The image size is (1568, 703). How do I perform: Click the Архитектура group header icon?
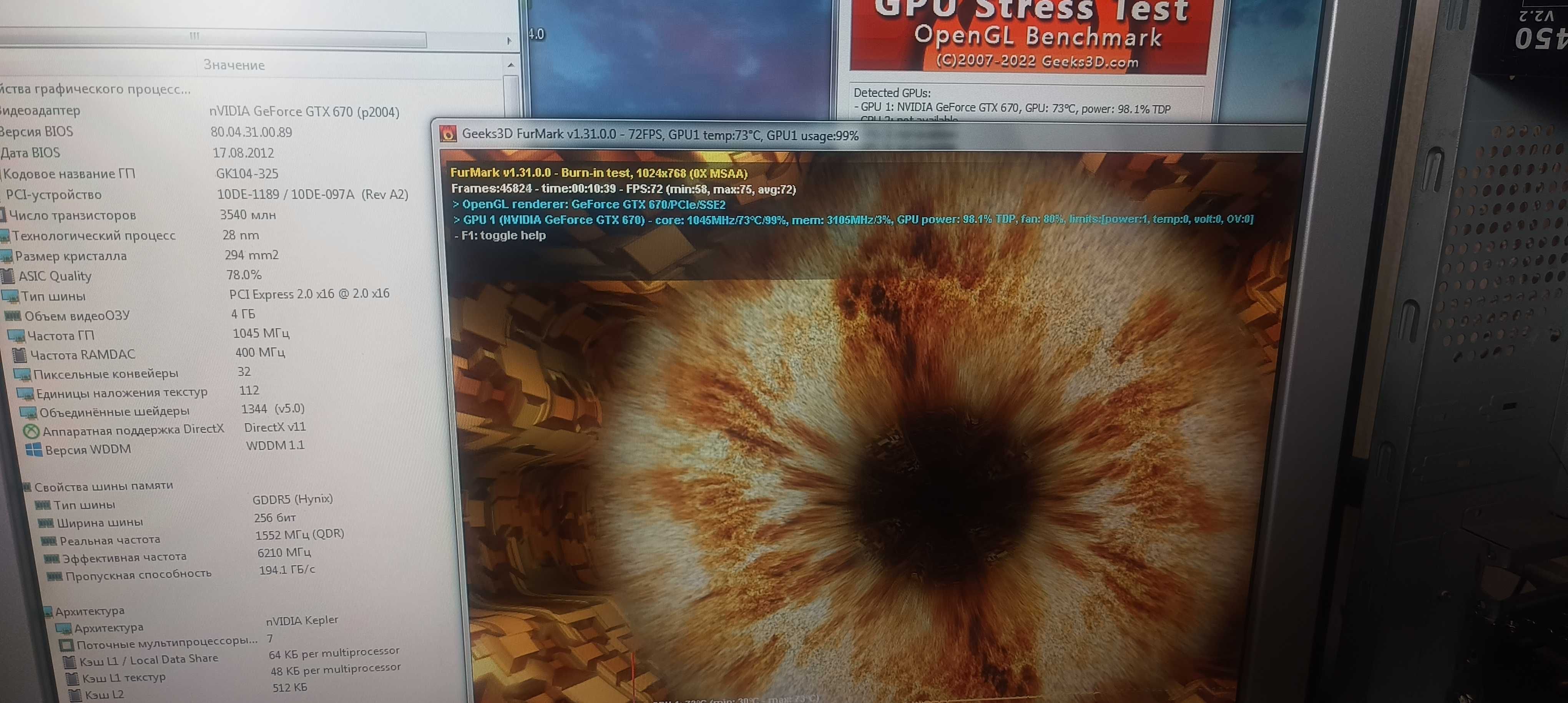point(48,612)
